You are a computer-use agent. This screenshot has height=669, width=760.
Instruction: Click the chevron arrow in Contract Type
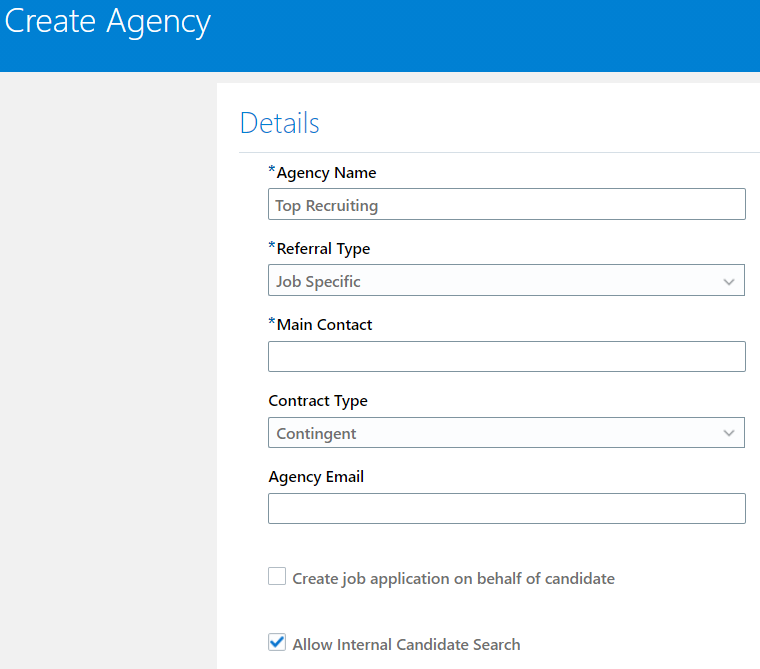tap(729, 434)
